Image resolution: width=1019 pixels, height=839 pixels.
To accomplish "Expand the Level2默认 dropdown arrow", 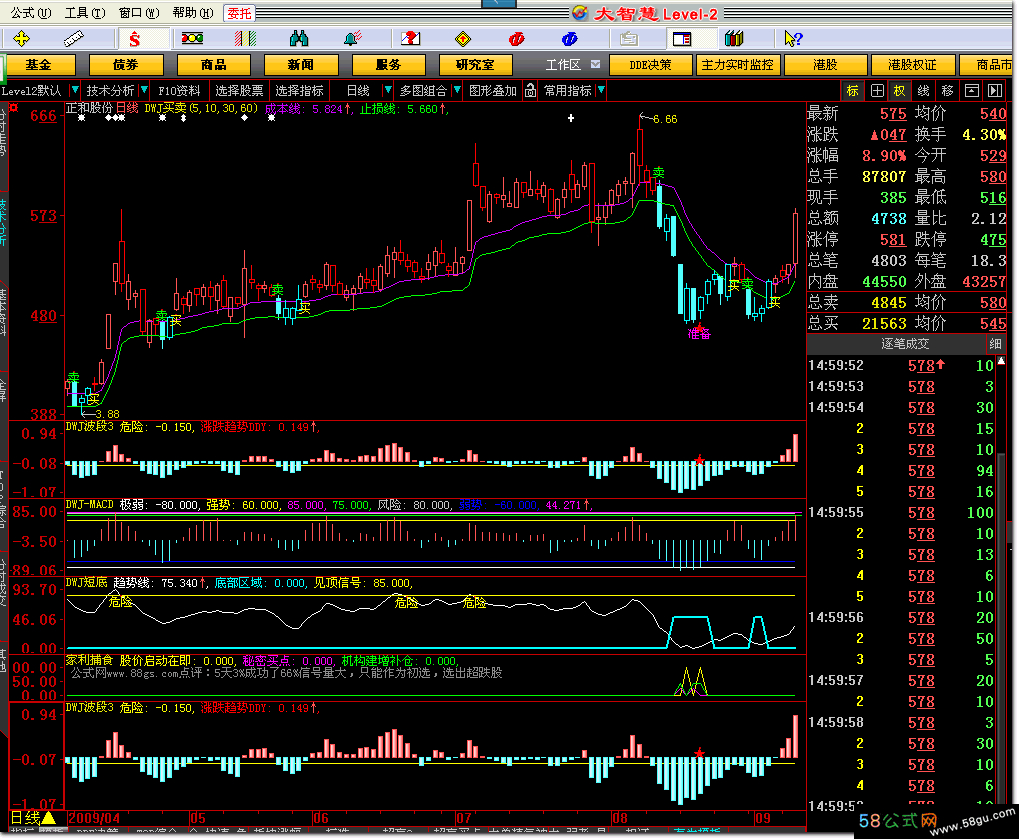I will pyautogui.click(x=75, y=90).
